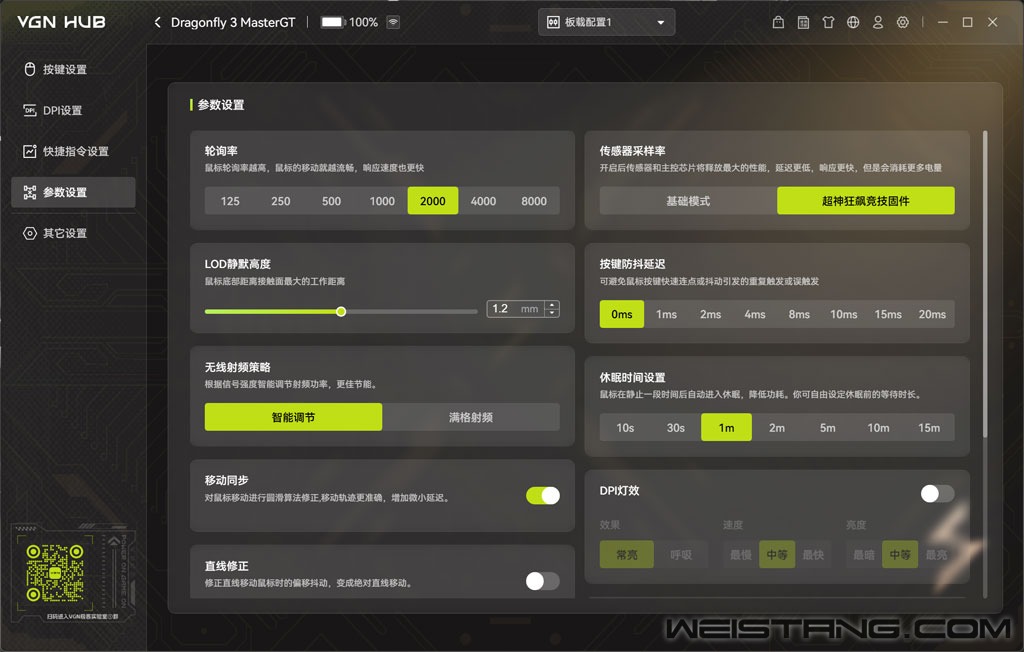The image size is (1024, 652).
Task: Set debounce delay to 0ms
Action: (622, 314)
